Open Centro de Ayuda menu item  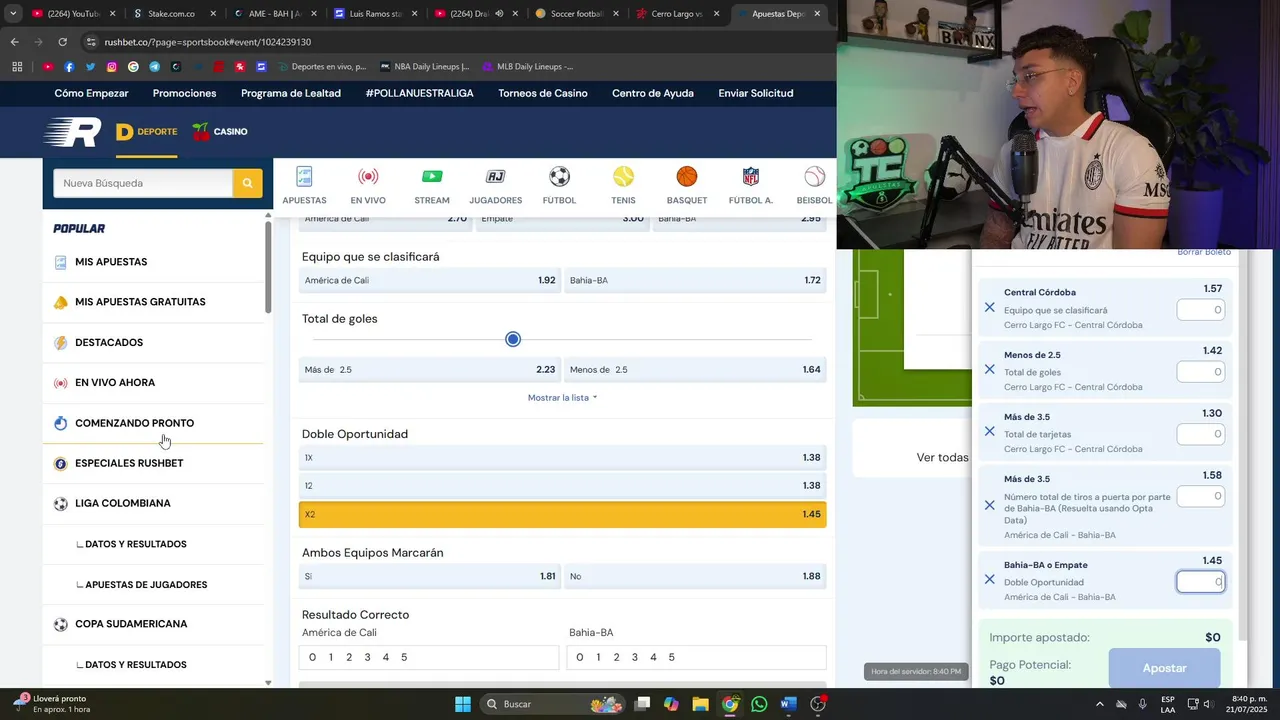tap(653, 93)
